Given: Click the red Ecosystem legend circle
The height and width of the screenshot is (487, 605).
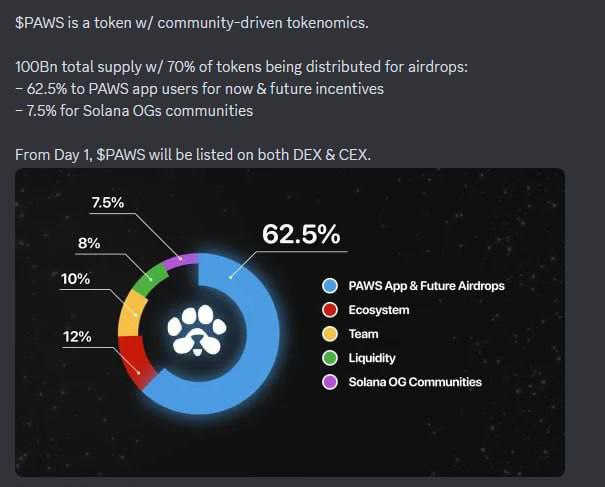Looking at the screenshot, I should click(x=330, y=310).
